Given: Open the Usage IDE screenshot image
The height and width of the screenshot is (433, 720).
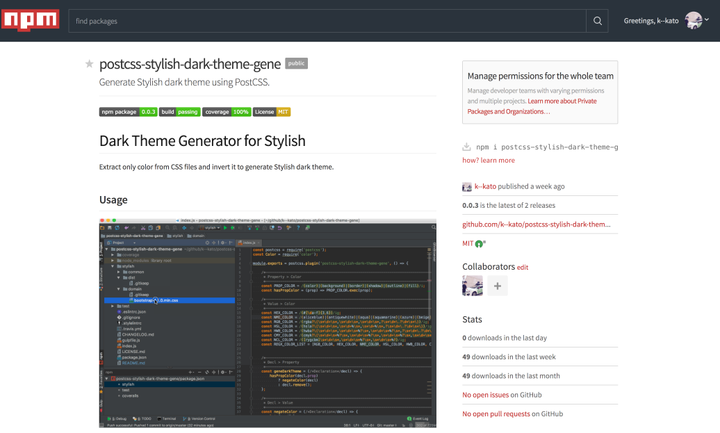Looking at the screenshot, I should pos(267,322).
